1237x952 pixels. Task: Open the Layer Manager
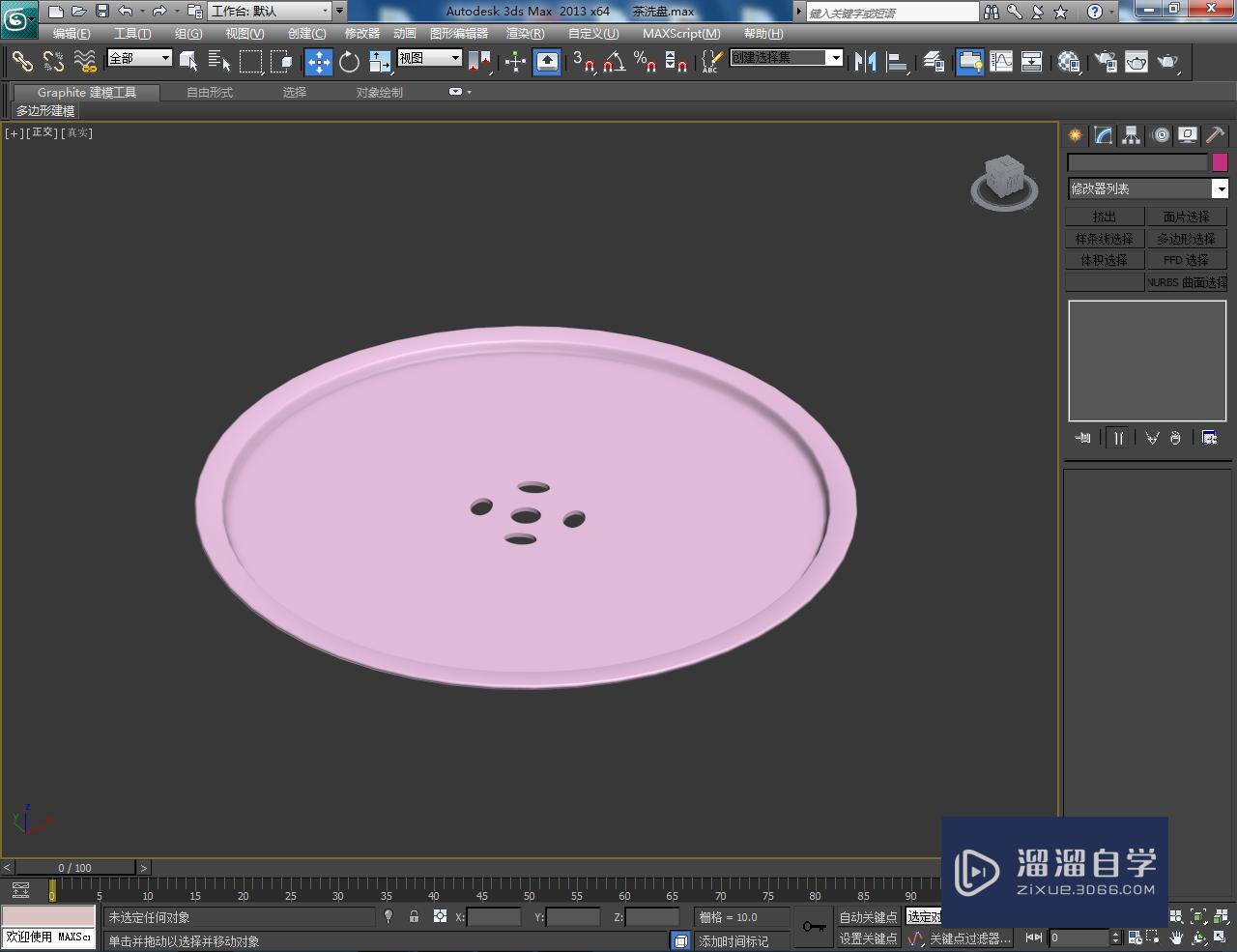934,62
